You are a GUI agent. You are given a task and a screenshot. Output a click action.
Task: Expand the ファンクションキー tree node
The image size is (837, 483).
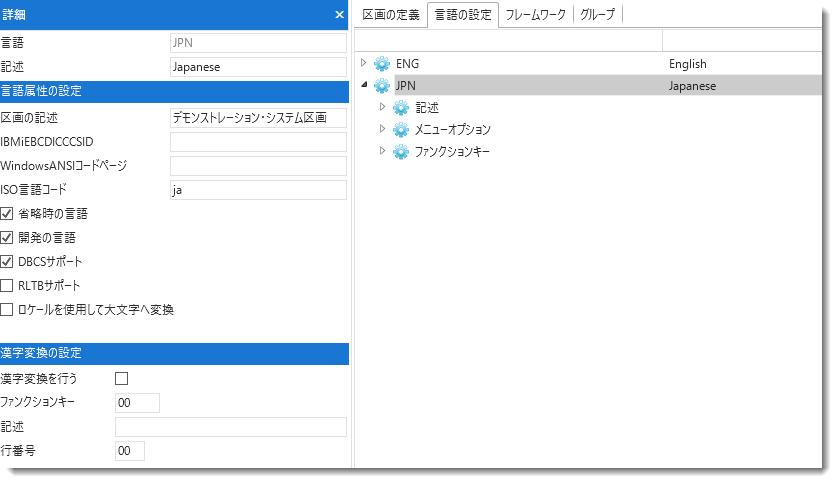point(383,151)
